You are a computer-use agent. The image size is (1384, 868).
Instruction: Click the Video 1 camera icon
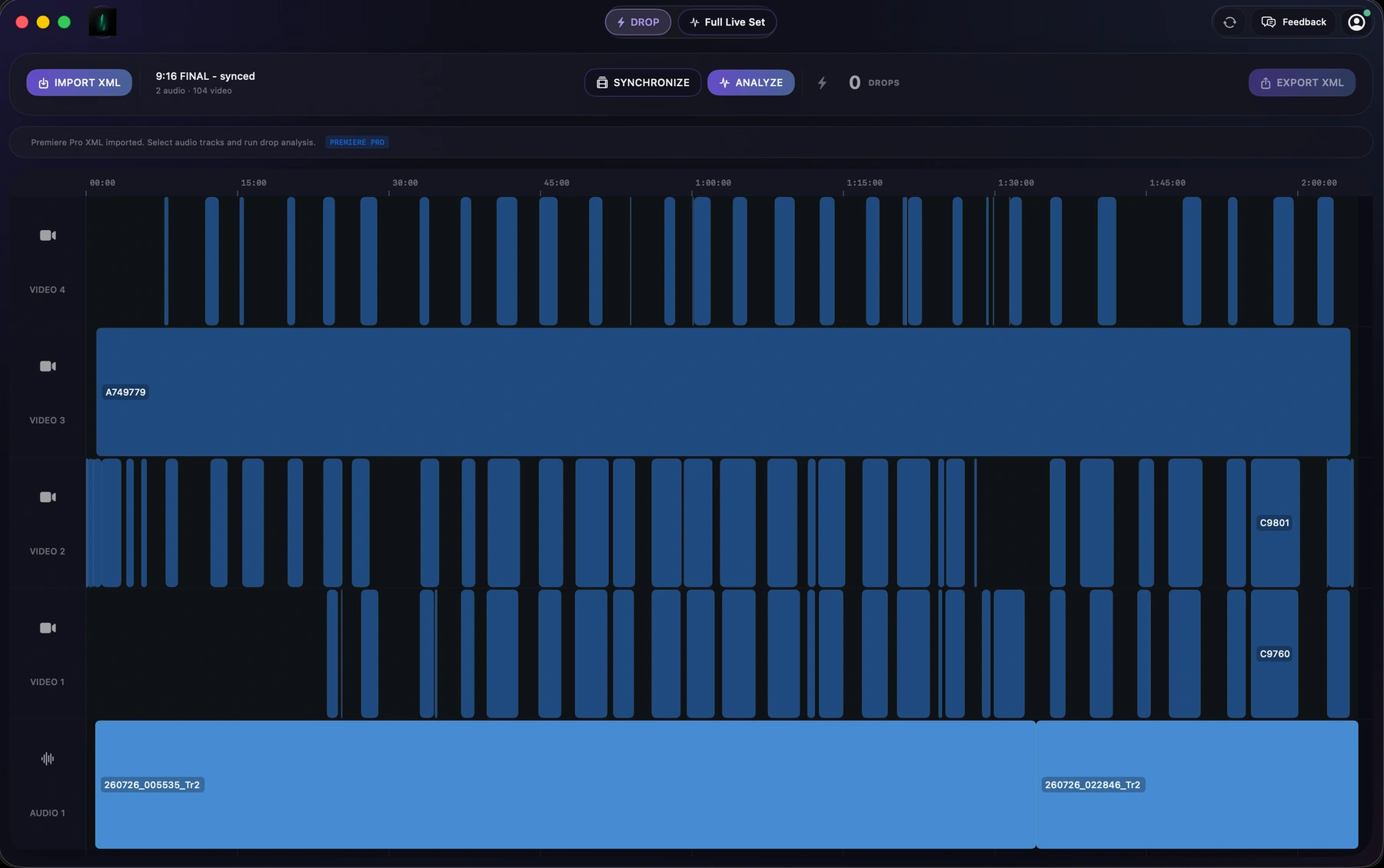(48, 628)
